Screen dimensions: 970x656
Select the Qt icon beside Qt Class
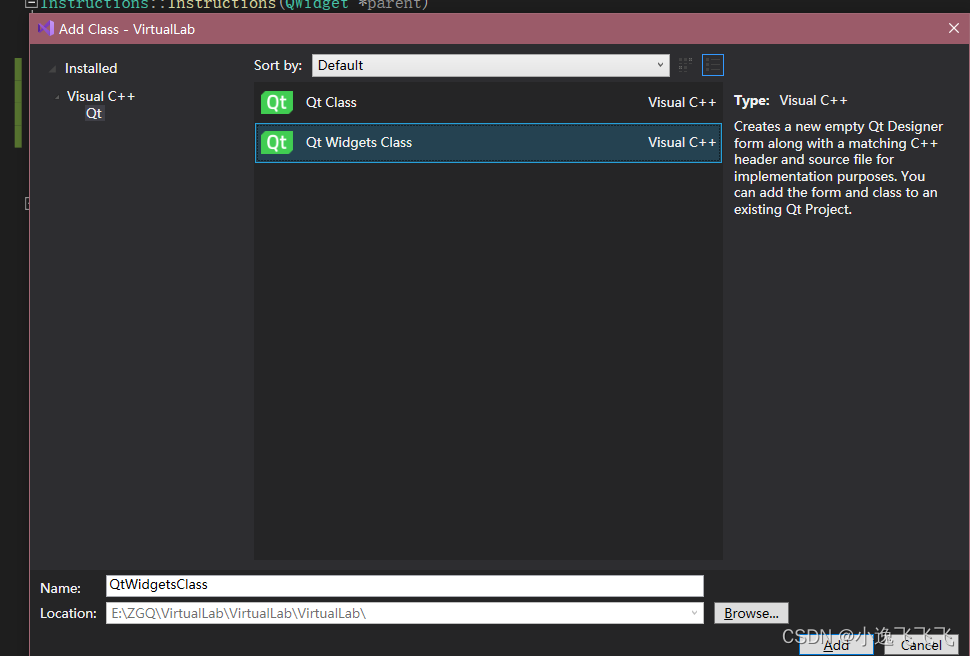tap(276, 102)
